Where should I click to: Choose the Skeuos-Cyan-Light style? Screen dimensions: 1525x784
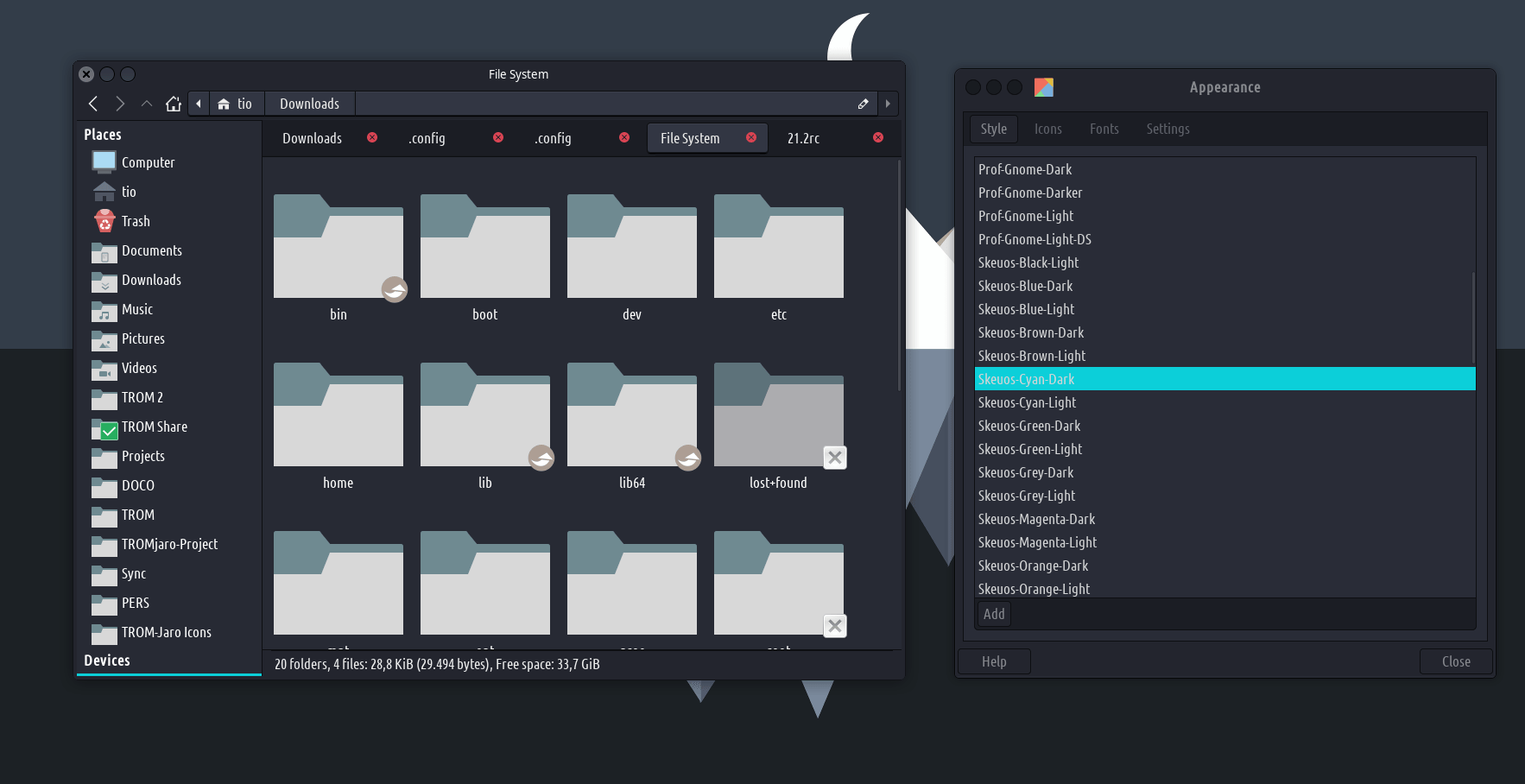(1027, 402)
